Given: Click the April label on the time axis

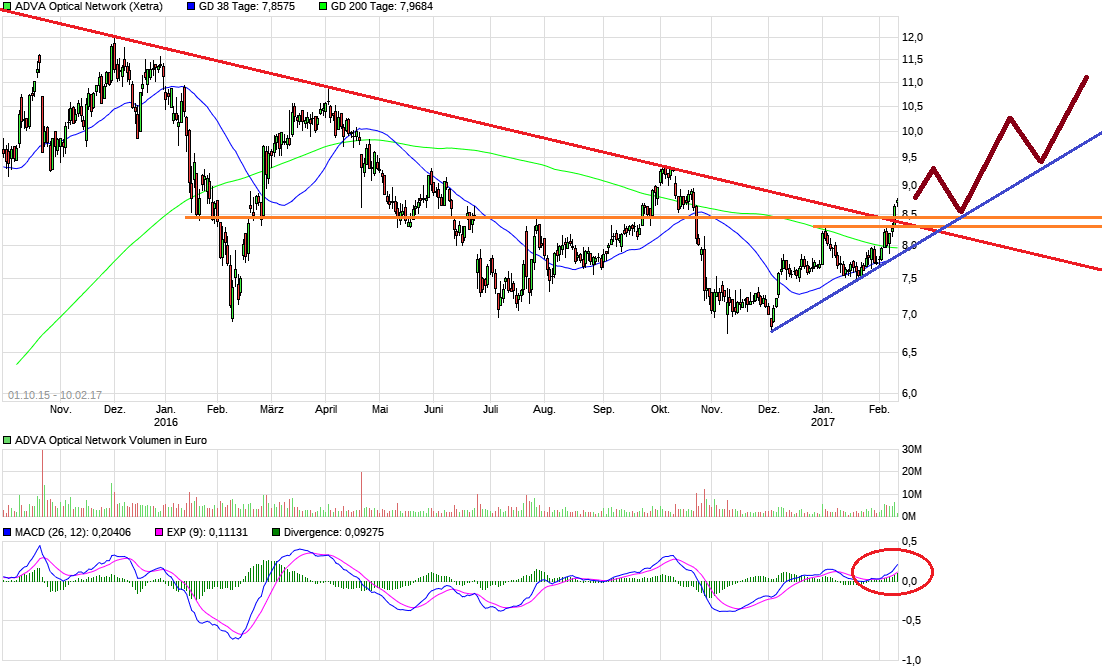Looking at the screenshot, I should [x=326, y=410].
